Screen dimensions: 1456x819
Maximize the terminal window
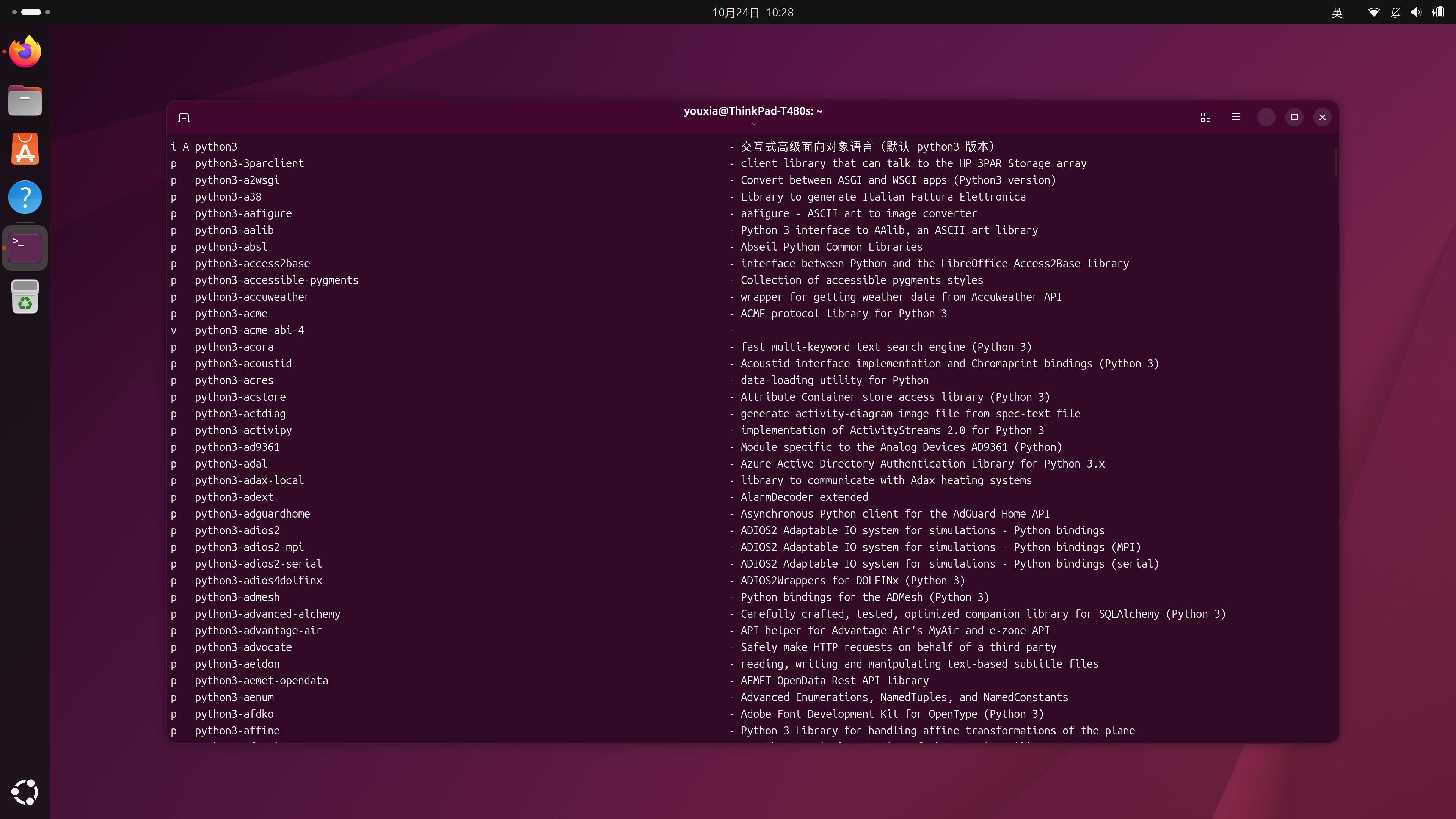(1294, 117)
